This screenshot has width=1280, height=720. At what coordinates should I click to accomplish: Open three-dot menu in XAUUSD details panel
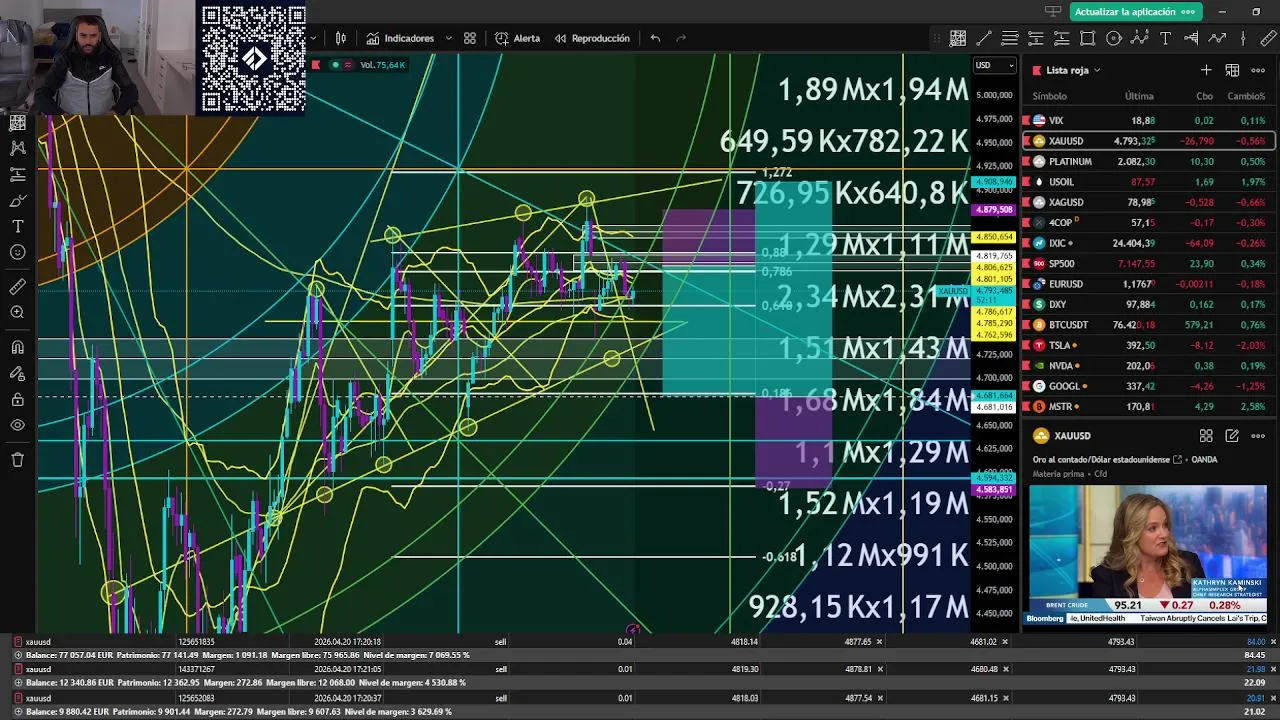[x=1258, y=436]
